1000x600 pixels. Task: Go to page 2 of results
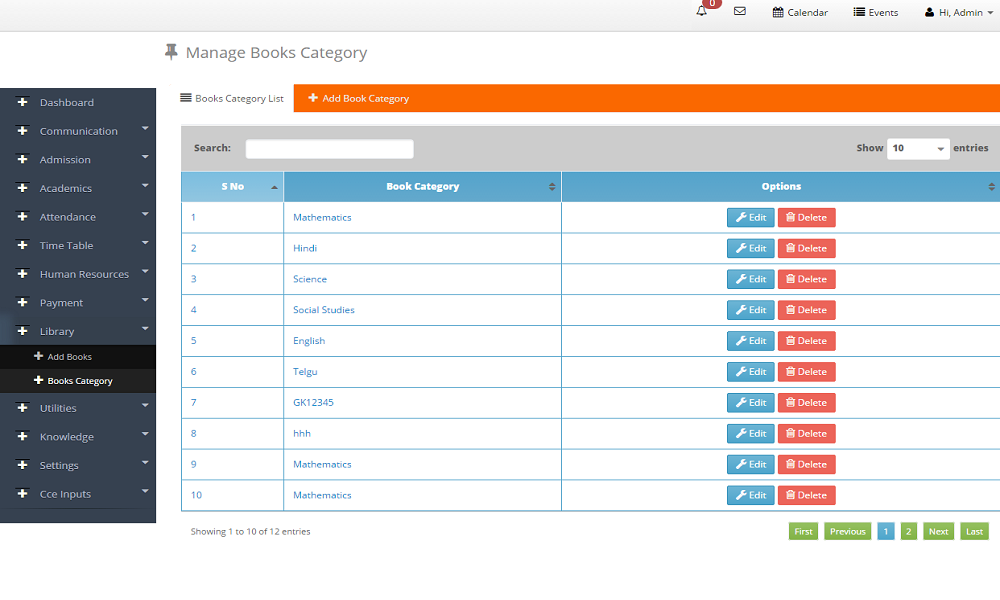[x=908, y=532]
